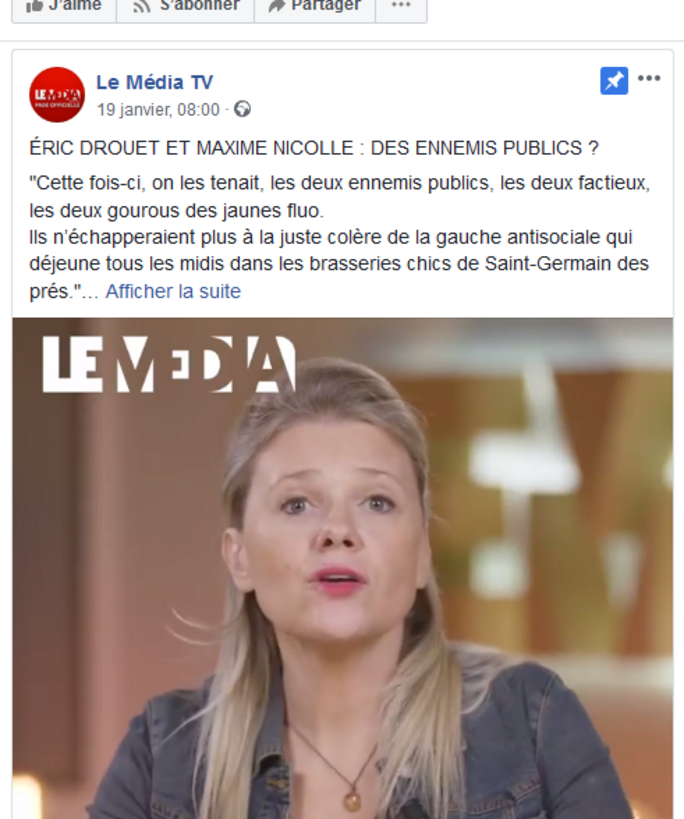Click the J'aime text label
Image resolution: width=684 pixels, height=819 pixels.
pos(75,5)
